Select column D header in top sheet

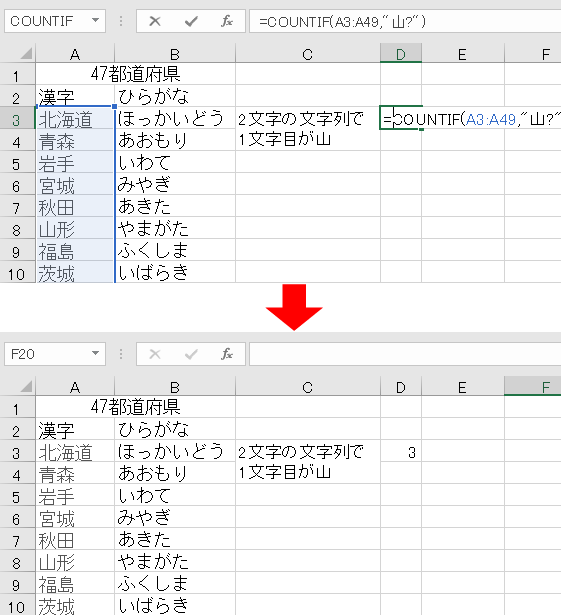point(401,54)
